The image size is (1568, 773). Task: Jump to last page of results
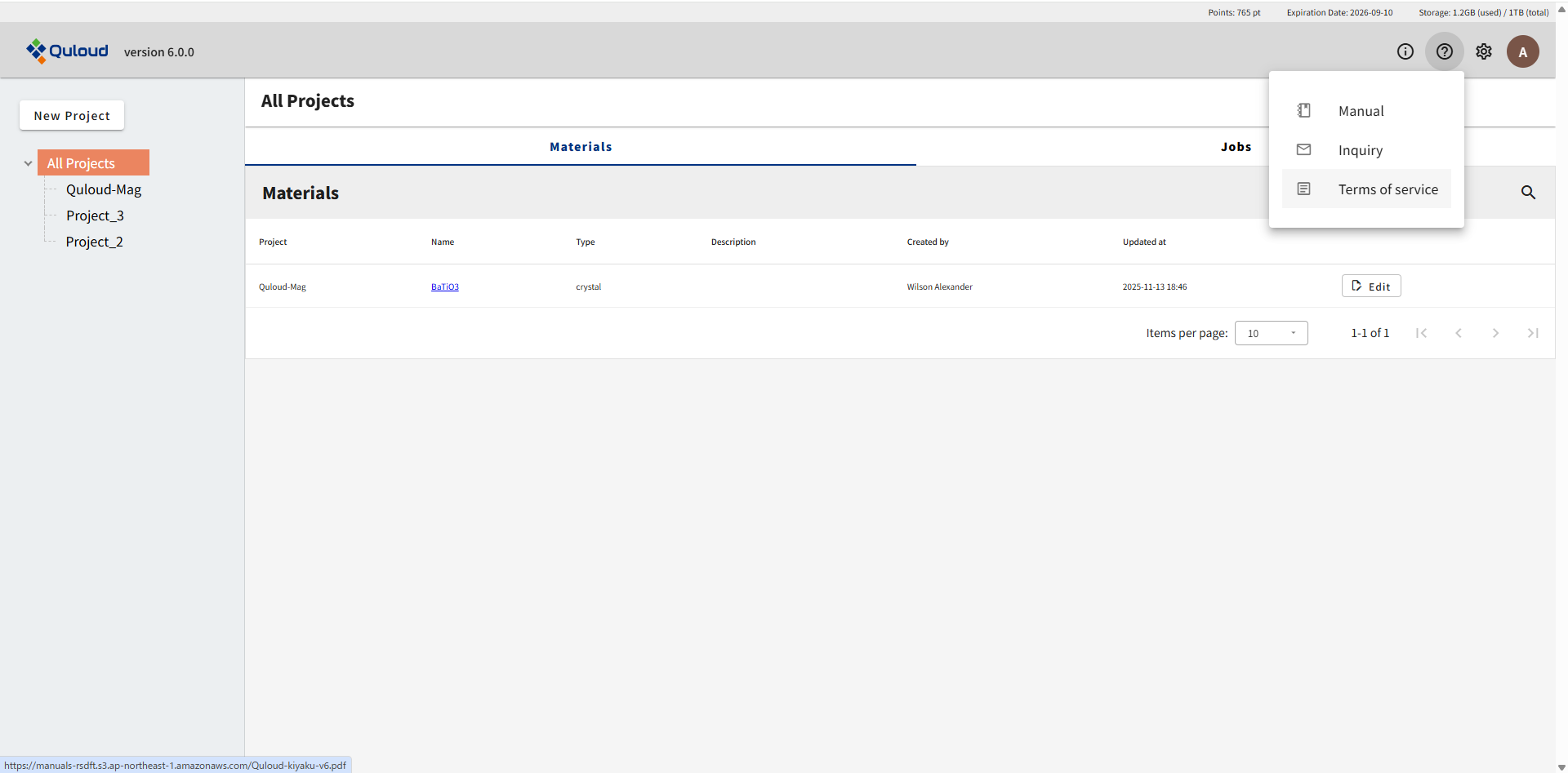1533,333
